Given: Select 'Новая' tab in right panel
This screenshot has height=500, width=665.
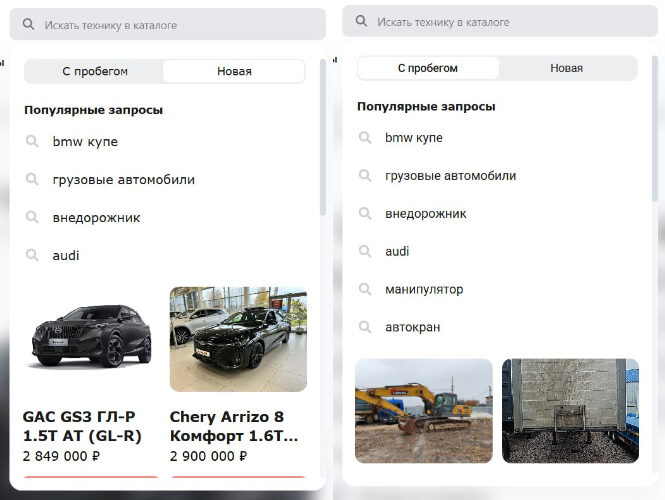Looking at the screenshot, I should click(567, 68).
